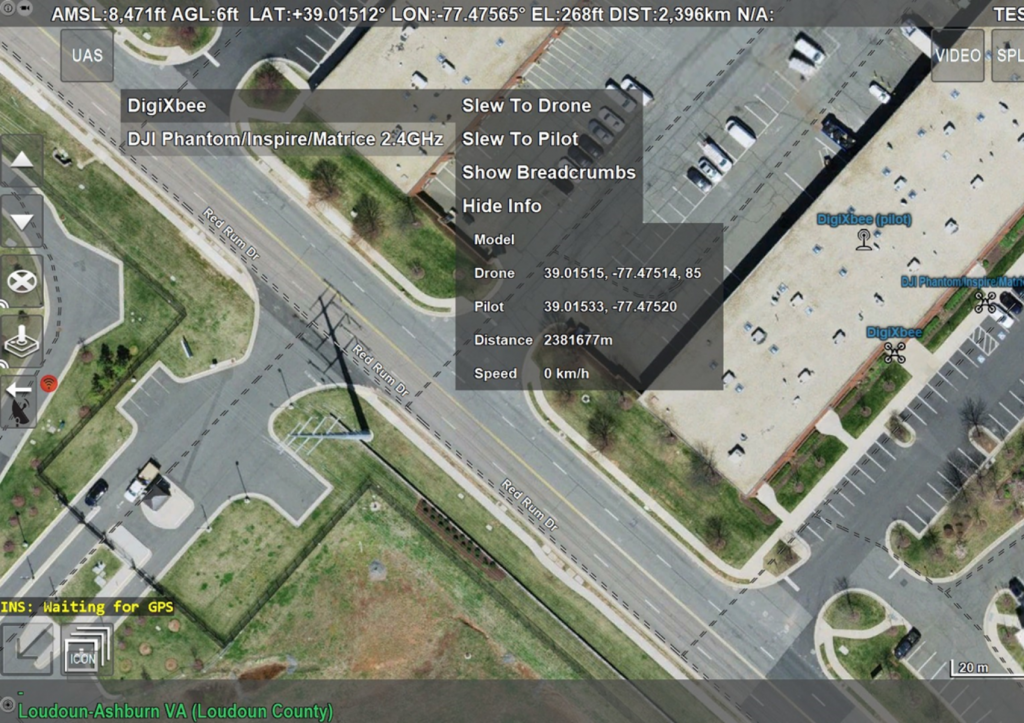Open the pencil edit tool
The width and height of the screenshot is (1024, 723).
27,649
